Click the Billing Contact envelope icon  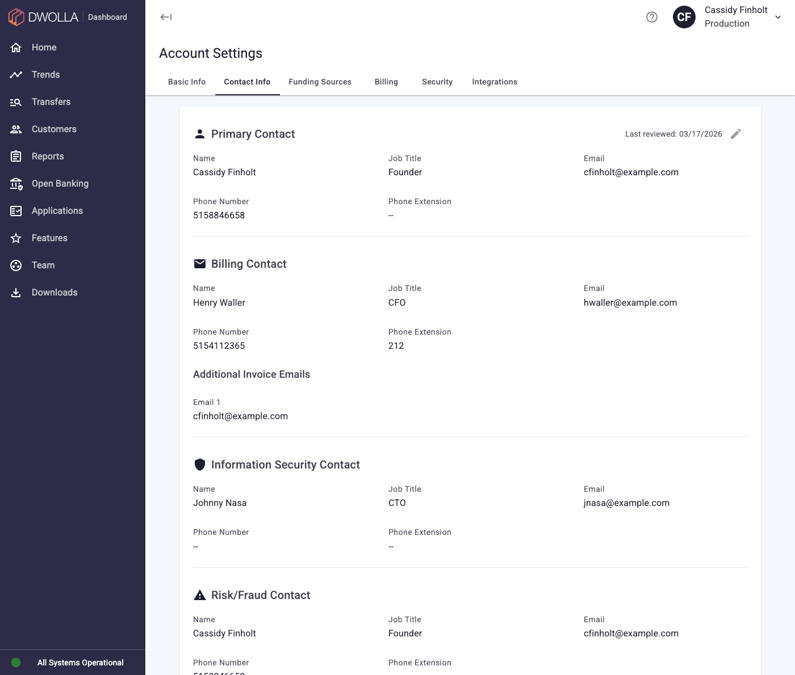click(x=200, y=264)
